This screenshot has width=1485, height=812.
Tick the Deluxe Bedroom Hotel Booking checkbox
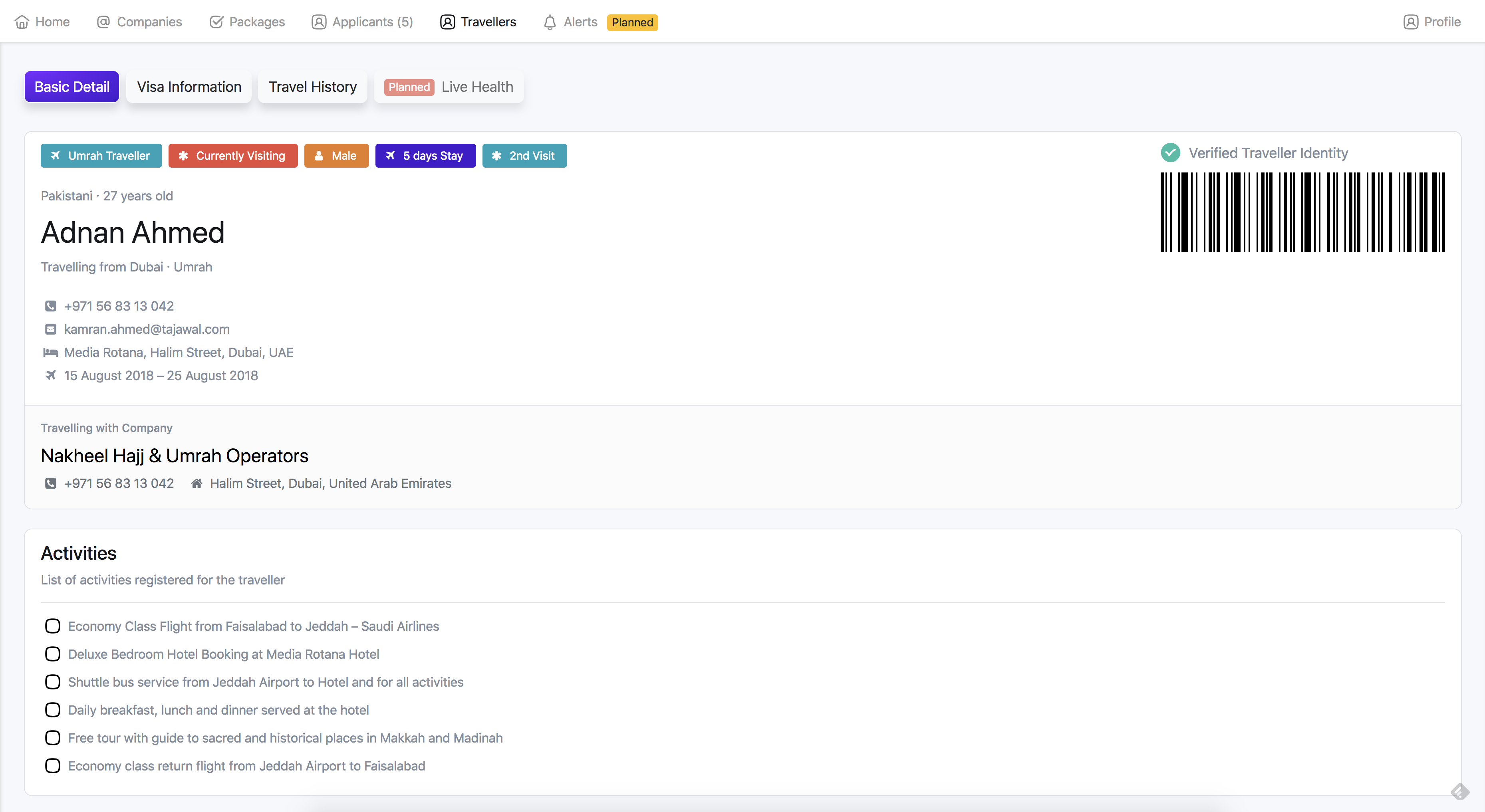(x=52, y=654)
